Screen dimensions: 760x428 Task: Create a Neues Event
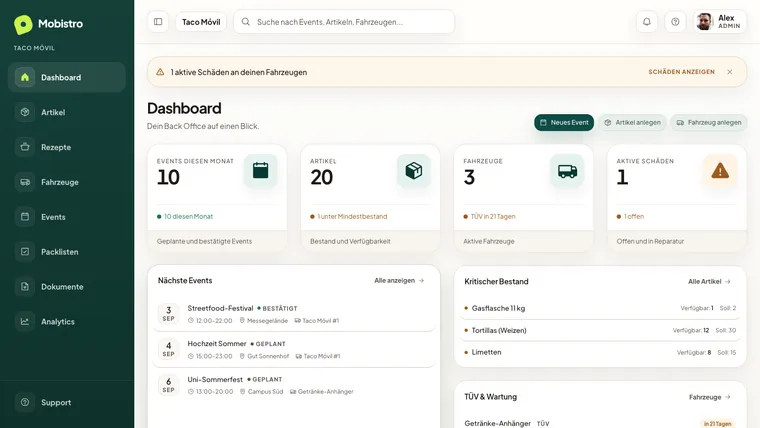(564, 123)
